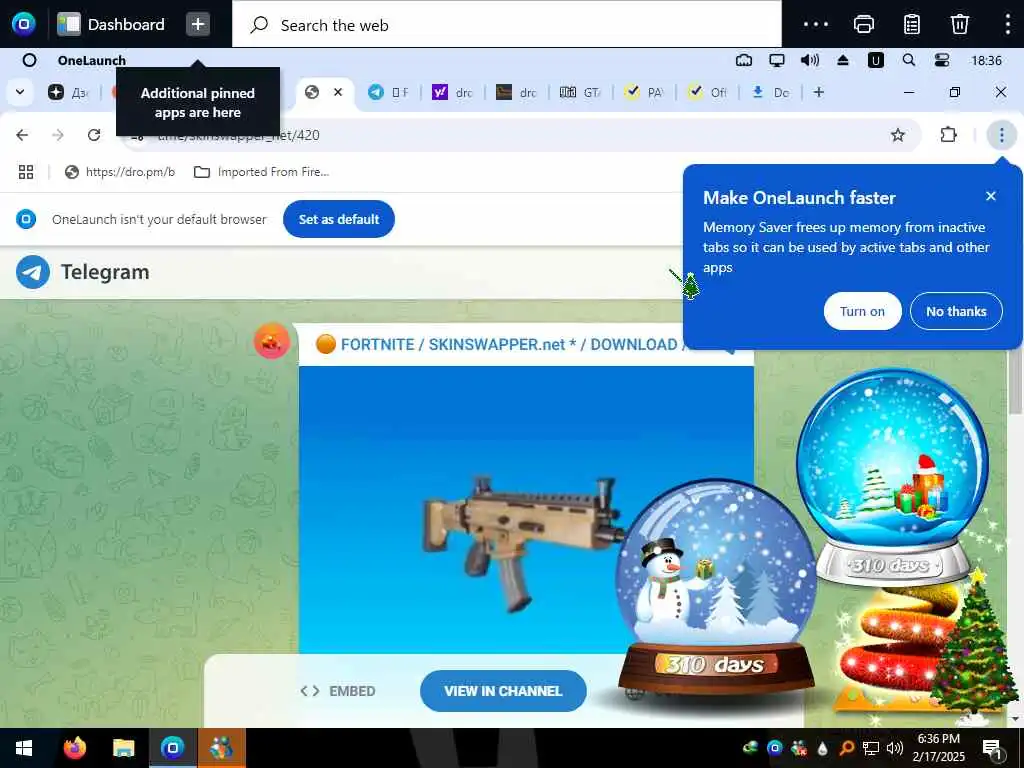1024x768 pixels.
Task: Click the speaker volume icon in panel bar
Action: coord(809,60)
